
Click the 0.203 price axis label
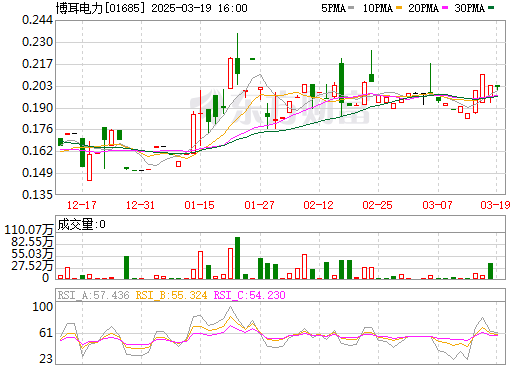(x=37, y=86)
